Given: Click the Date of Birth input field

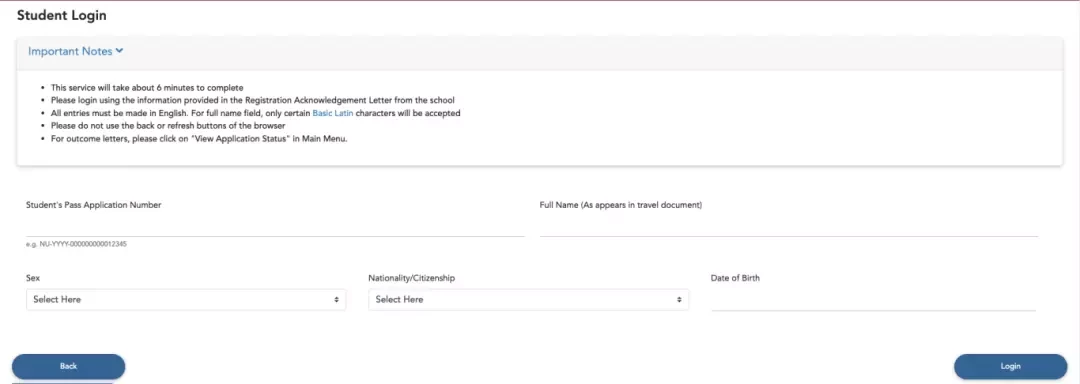Looking at the screenshot, I should pos(873,300).
